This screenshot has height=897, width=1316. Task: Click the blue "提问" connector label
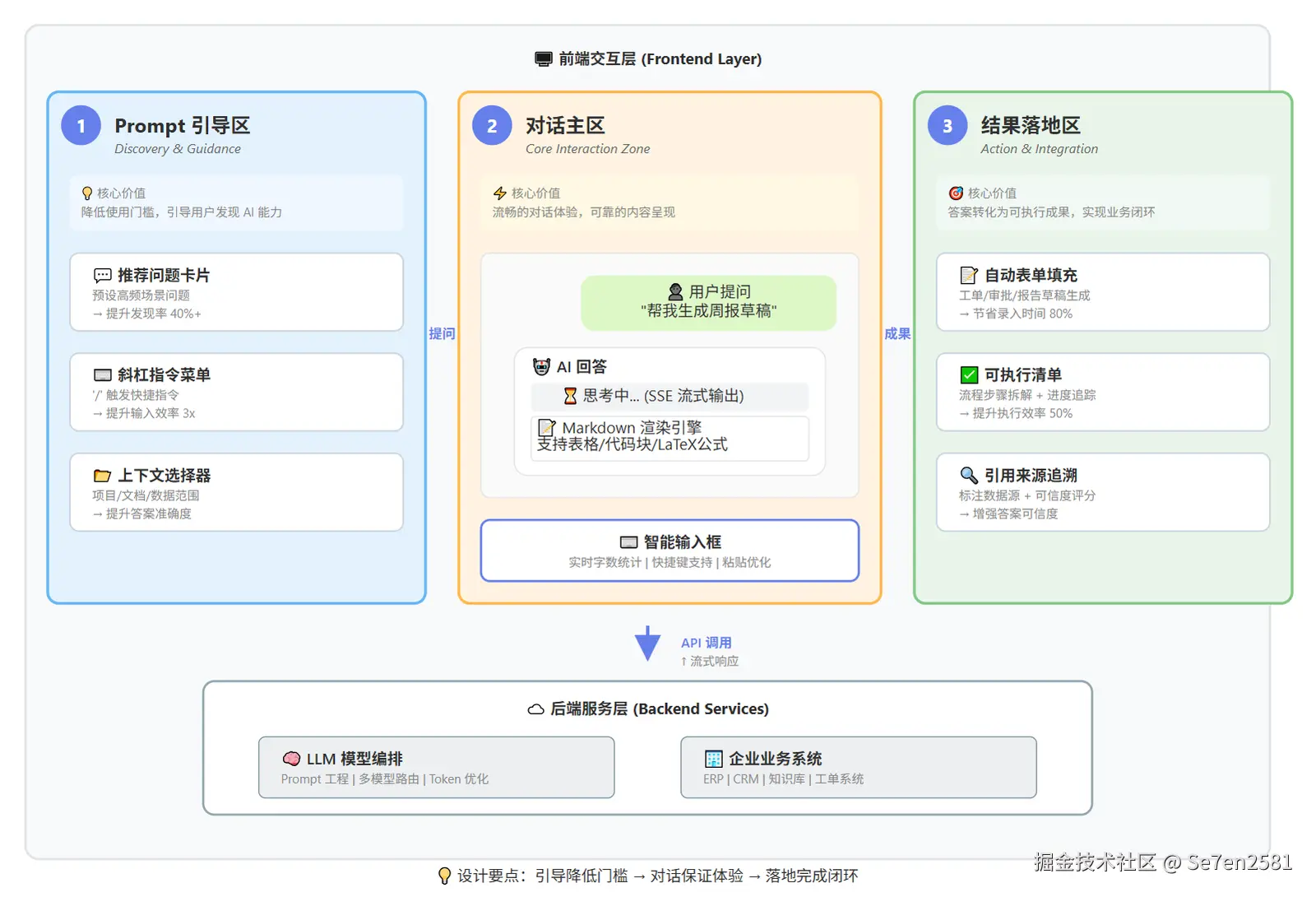tap(442, 334)
